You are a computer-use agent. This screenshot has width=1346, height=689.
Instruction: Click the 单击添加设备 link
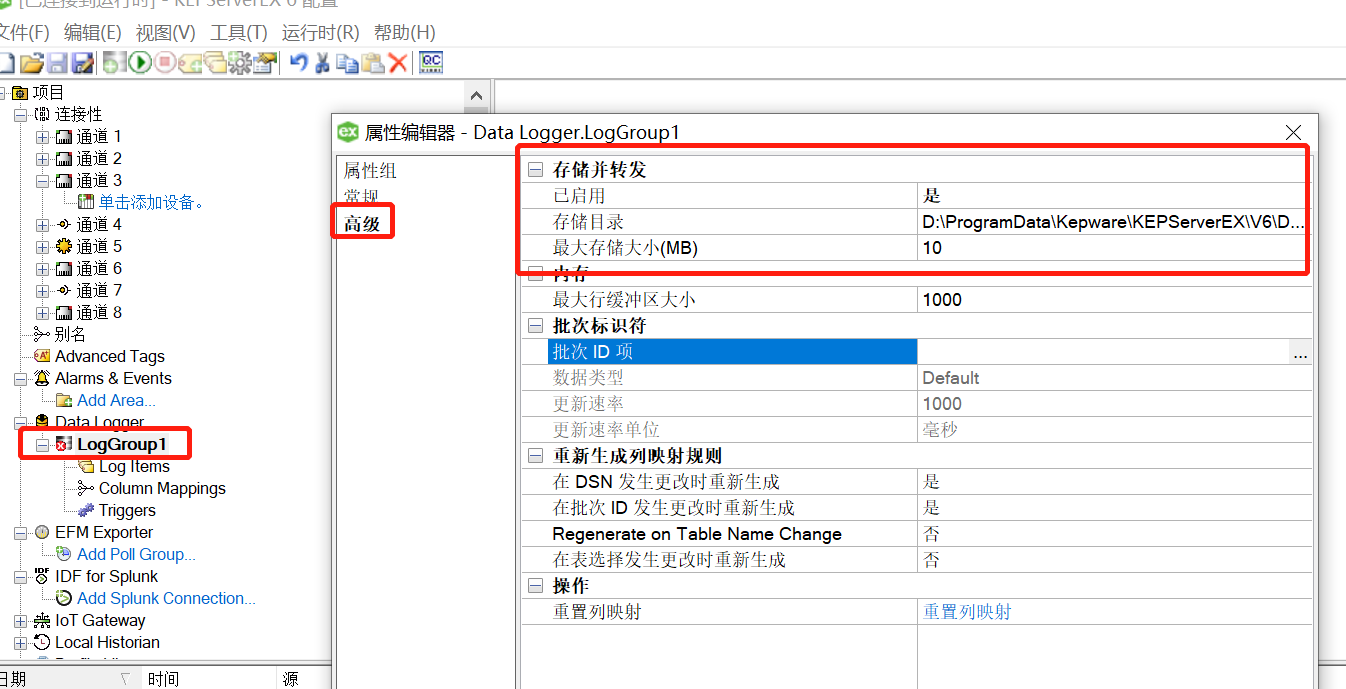[x=152, y=202]
